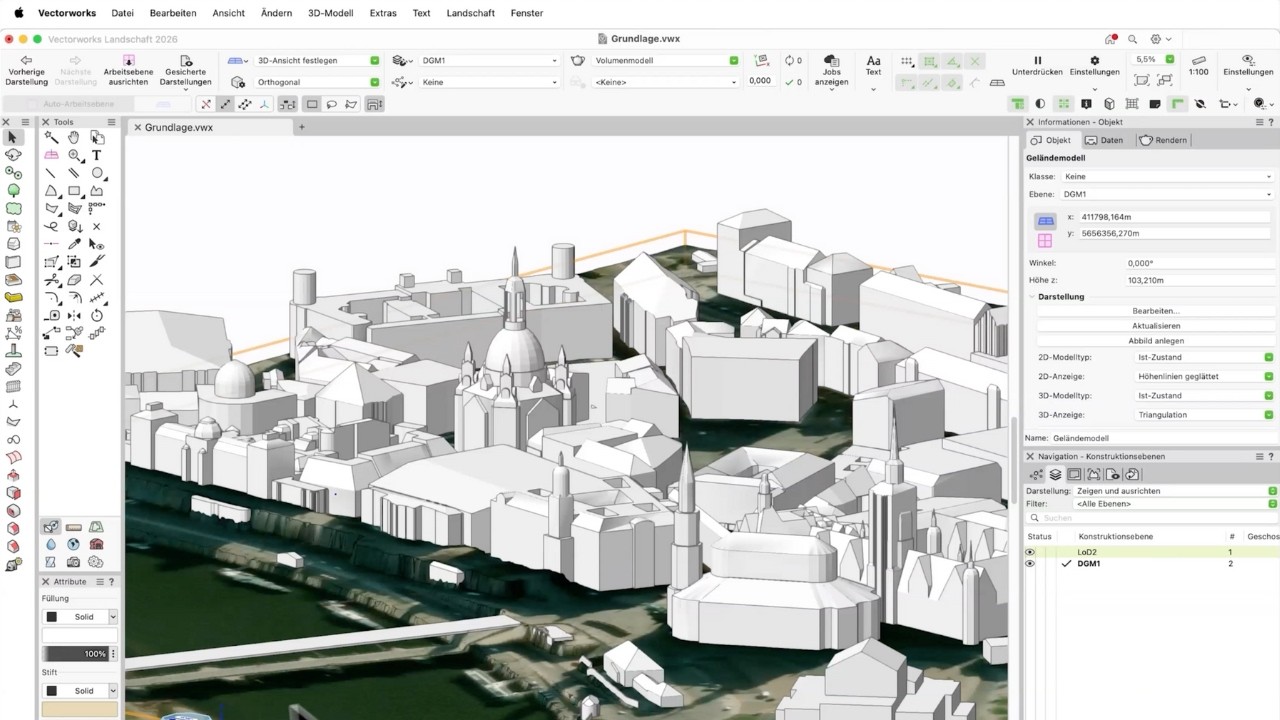Open snapping Einstellungen gear
This screenshot has height=720, width=1280.
point(1094,61)
